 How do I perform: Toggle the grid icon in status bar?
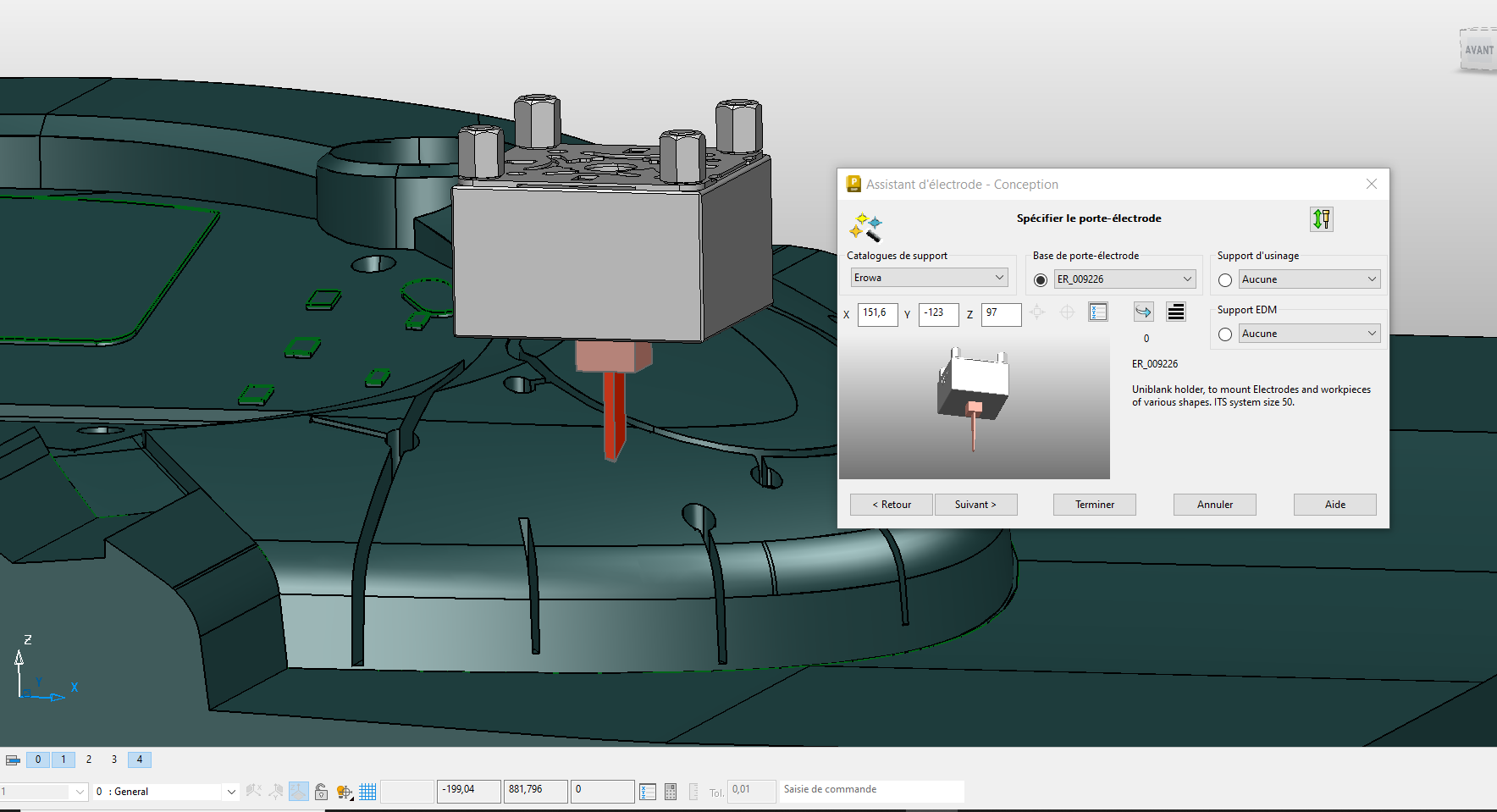coord(367,792)
